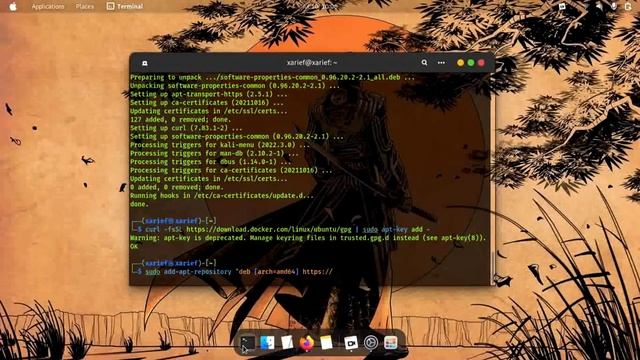This screenshot has width=640, height=360.
Task: Click 'Processing triggers for kali-menu' line
Action: point(220,145)
